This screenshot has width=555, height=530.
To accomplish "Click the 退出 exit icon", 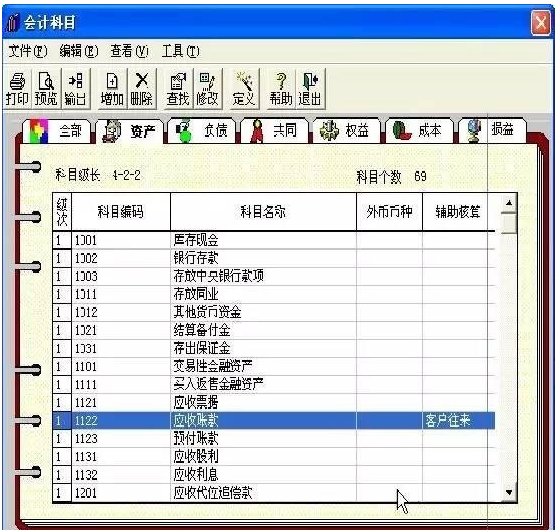I will [310, 89].
